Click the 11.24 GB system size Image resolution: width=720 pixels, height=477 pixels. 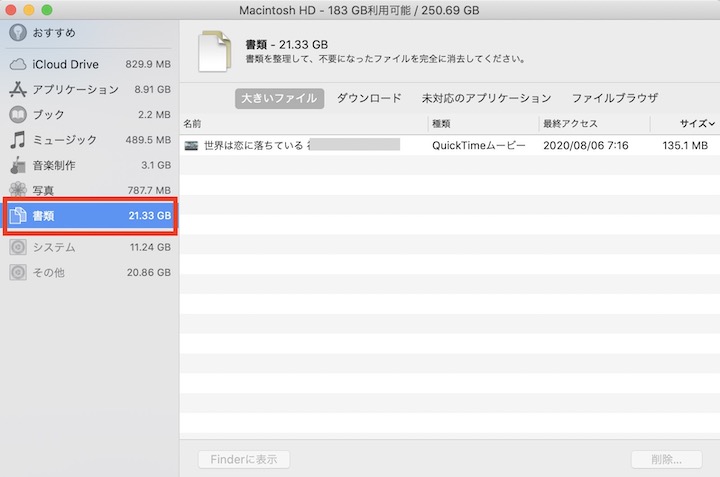click(x=150, y=247)
